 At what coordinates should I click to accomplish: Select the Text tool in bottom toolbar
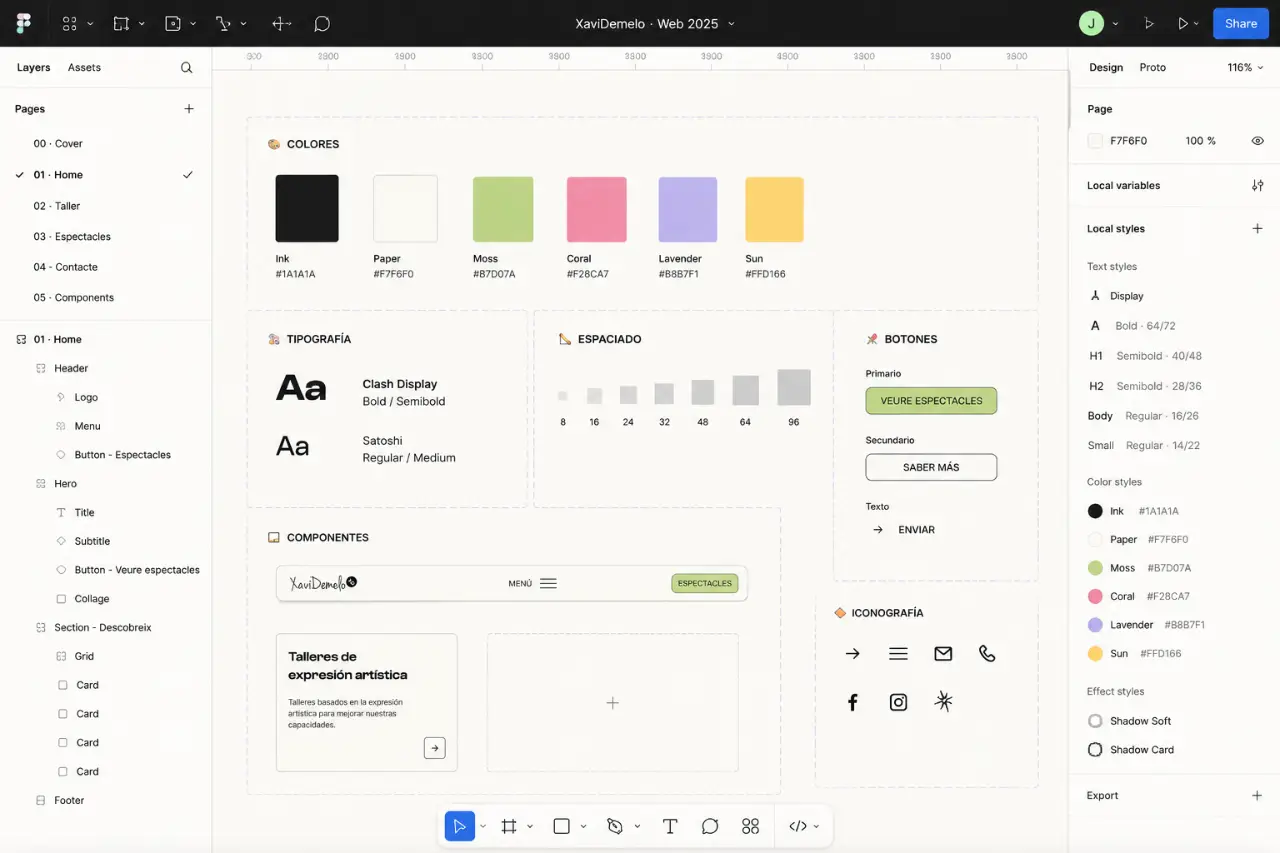click(670, 826)
